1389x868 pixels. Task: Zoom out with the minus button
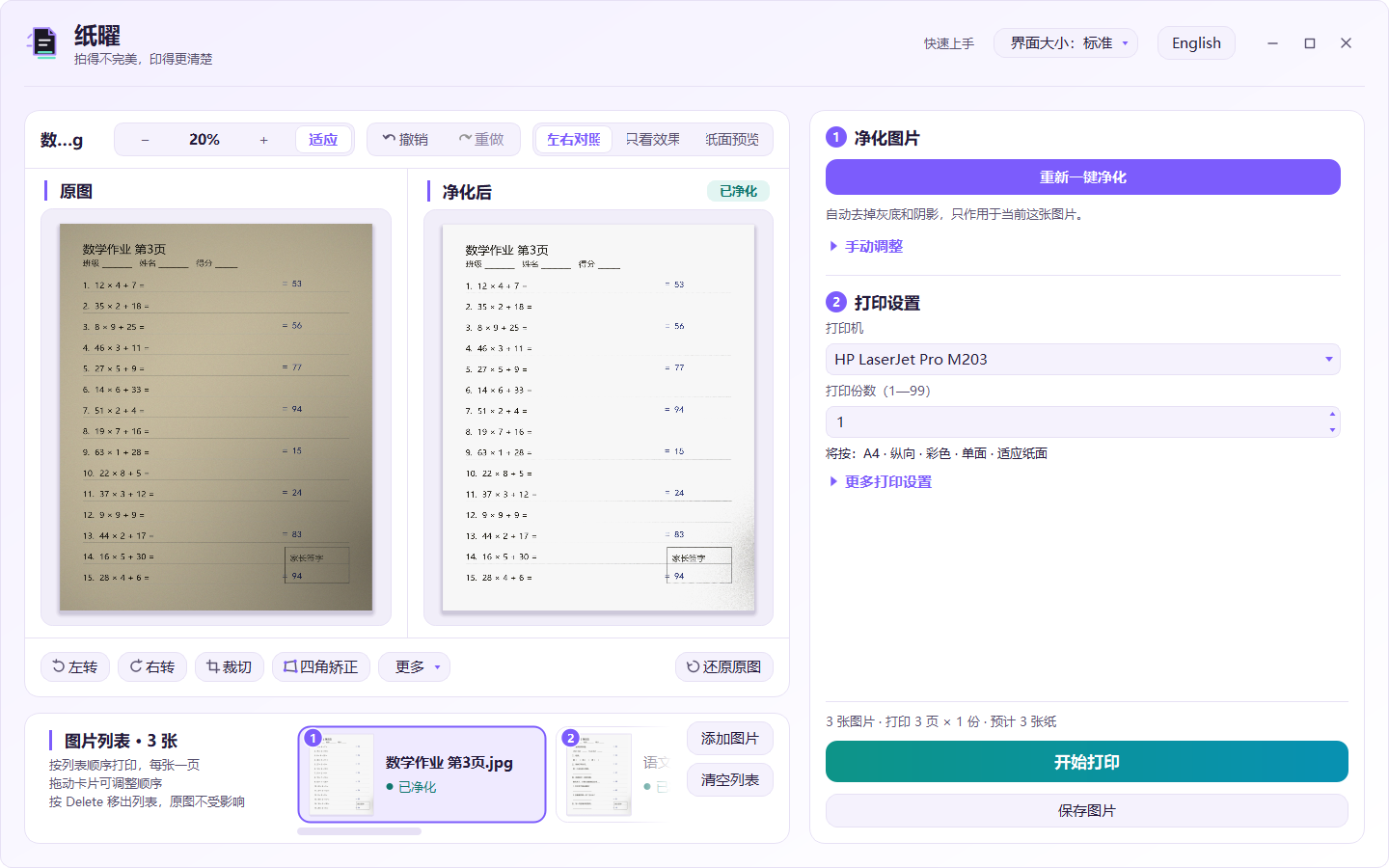(145, 140)
